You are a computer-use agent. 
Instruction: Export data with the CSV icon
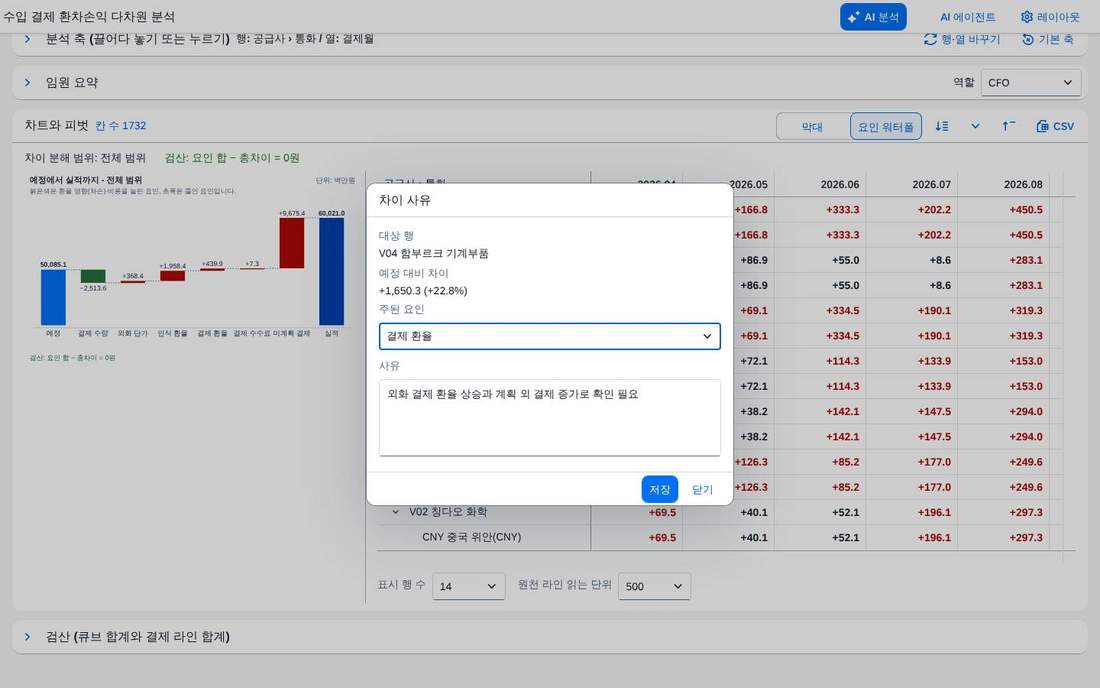coord(1055,126)
